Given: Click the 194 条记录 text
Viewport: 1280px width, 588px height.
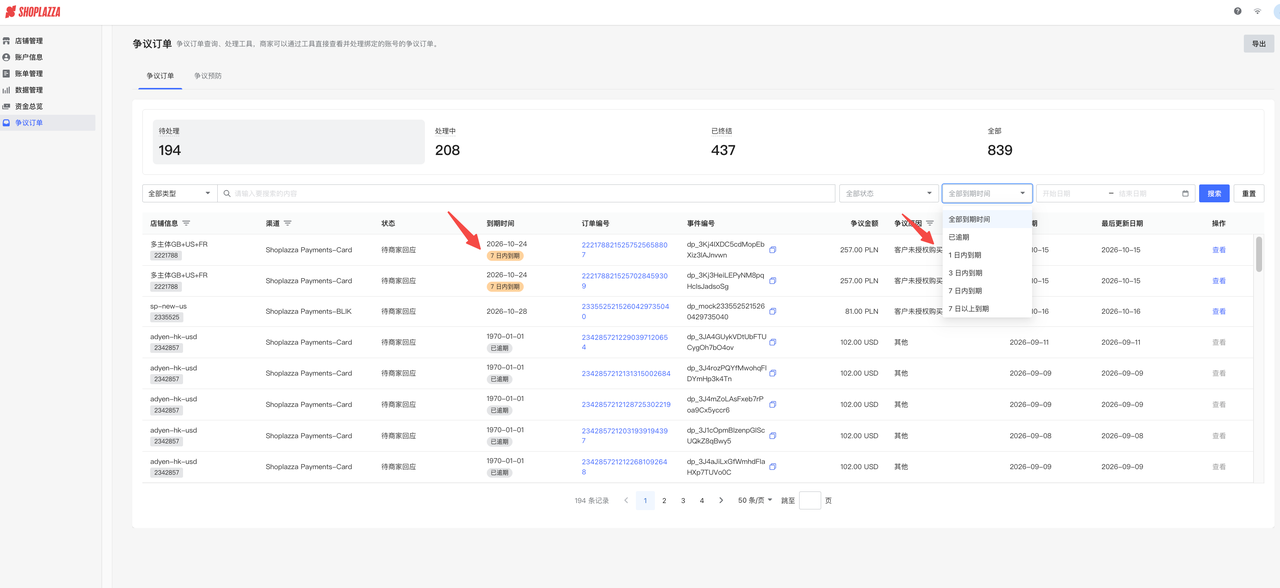Looking at the screenshot, I should click(592, 500).
